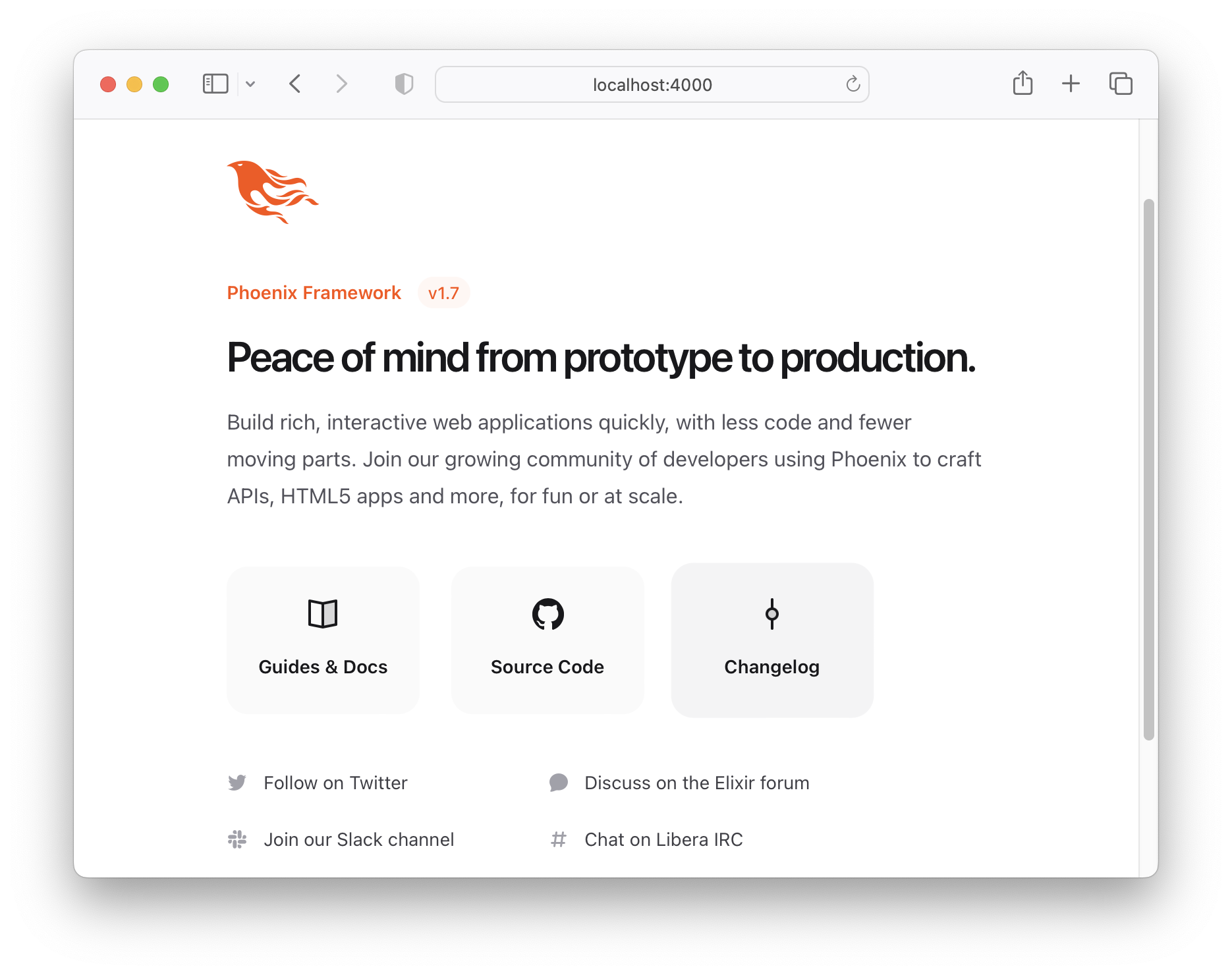Open the Join our Slack channel link

[341, 839]
